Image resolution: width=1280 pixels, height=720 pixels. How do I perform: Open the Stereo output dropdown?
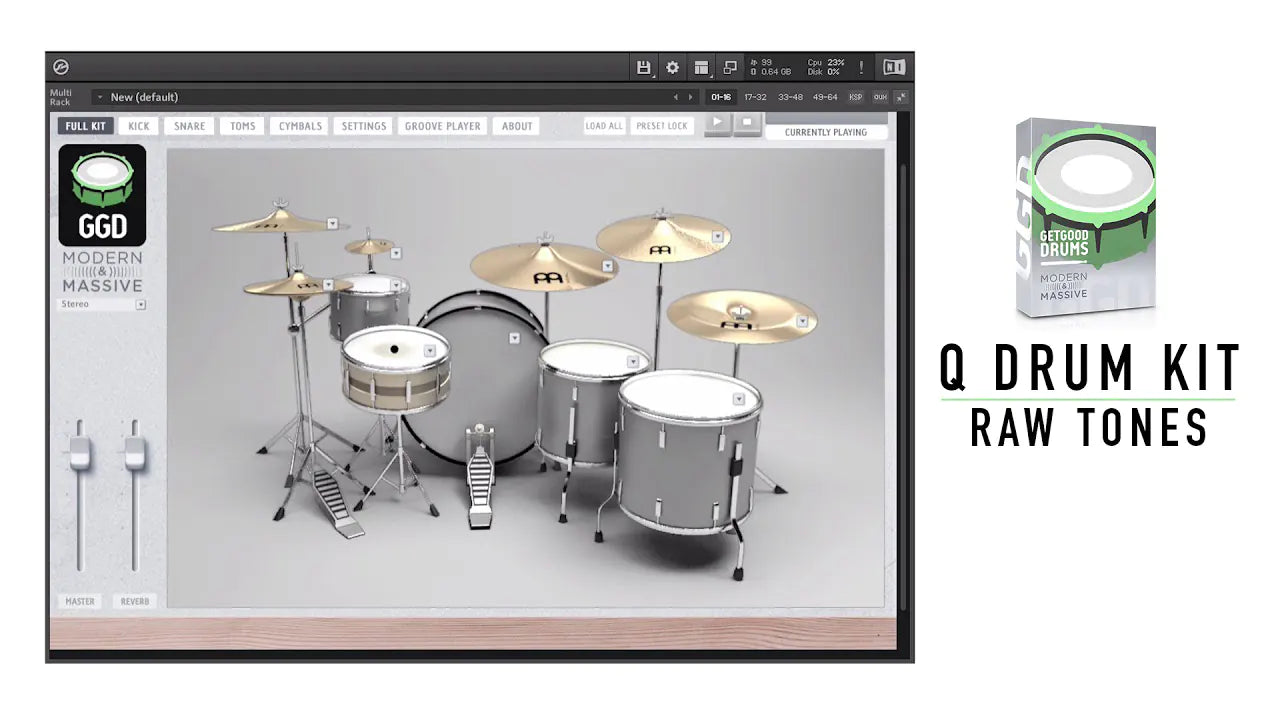coord(141,304)
